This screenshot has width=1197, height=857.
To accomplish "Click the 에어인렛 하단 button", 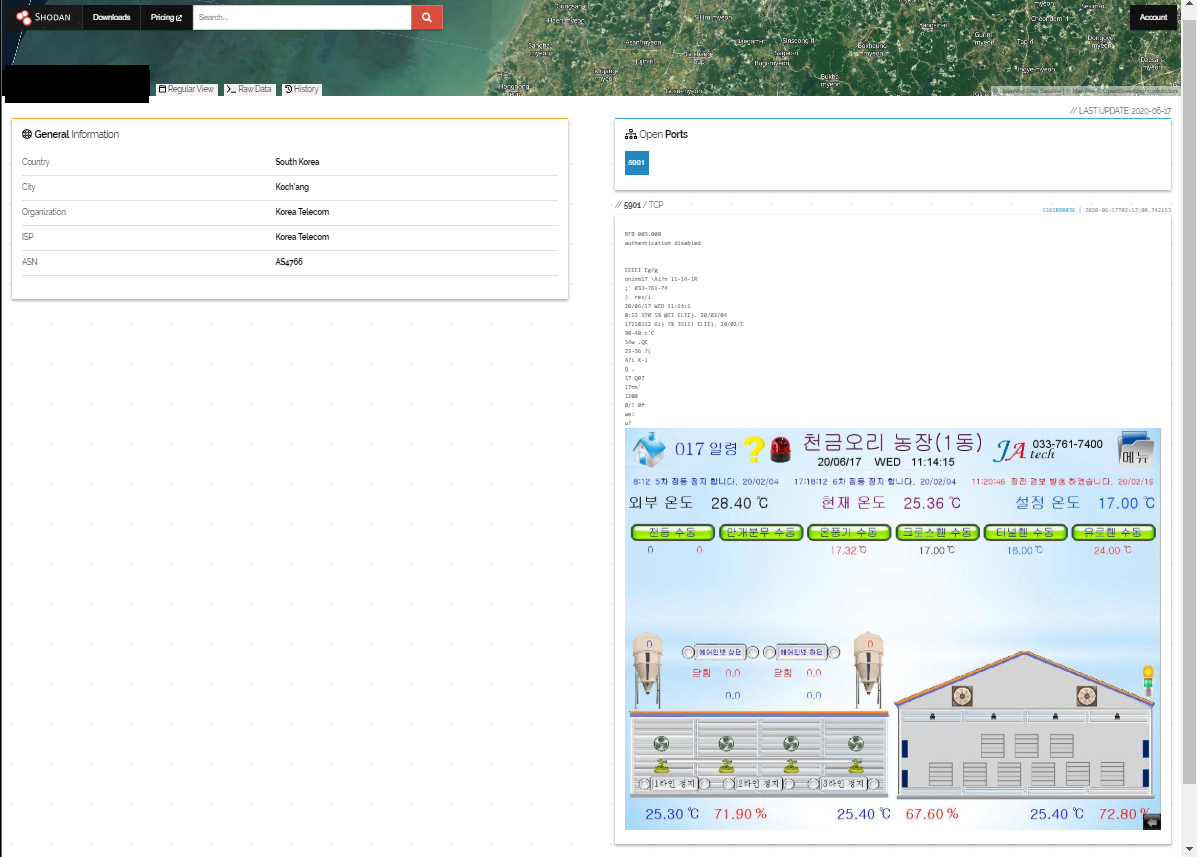I will pos(802,652).
